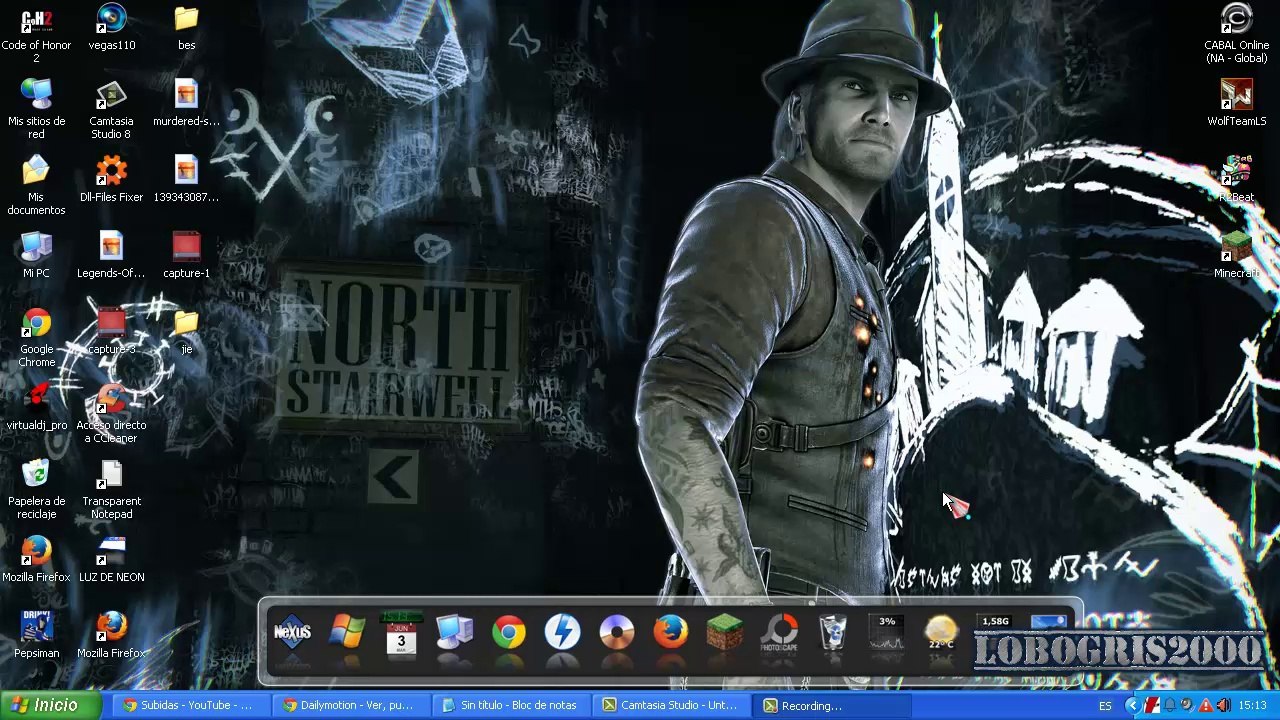Click the red and white tray icon
The image size is (1280, 720).
[1152, 706]
